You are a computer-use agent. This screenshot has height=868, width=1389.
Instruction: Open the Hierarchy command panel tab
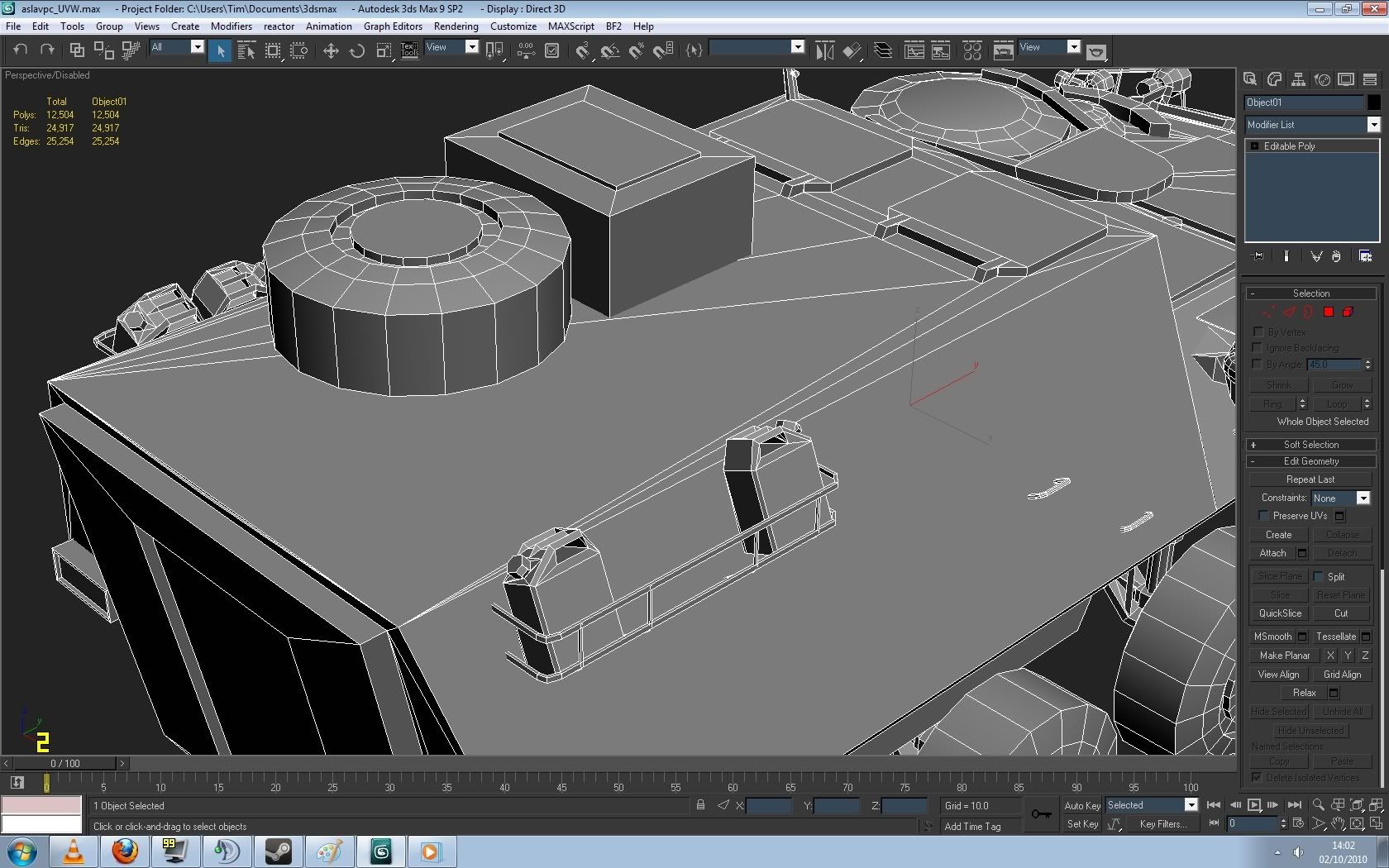pos(1298,79)
